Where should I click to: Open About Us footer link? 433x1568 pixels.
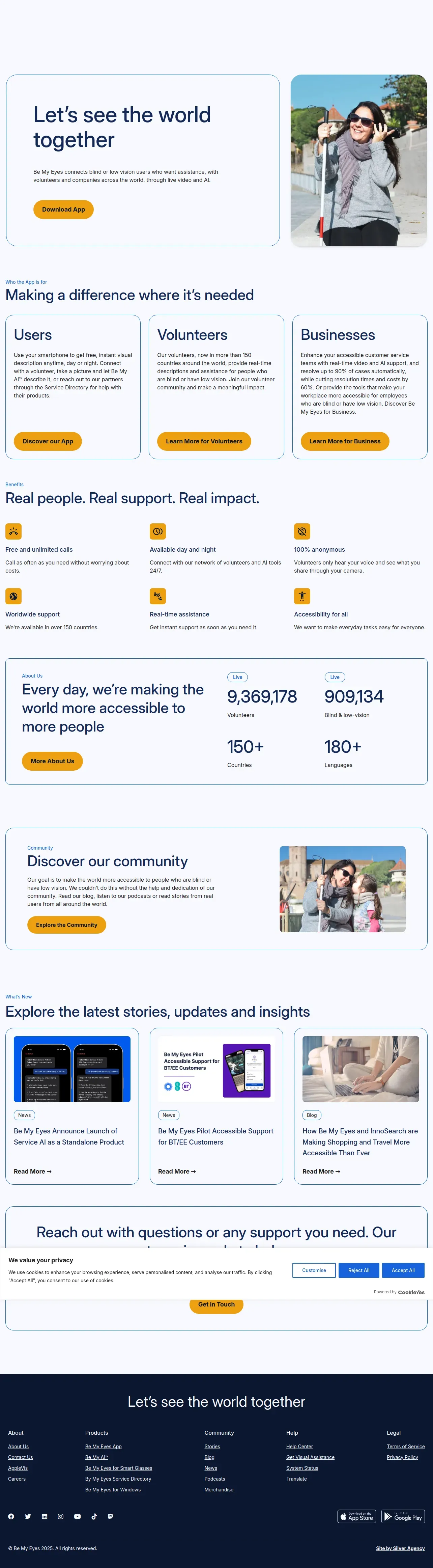[x=18, y=1446]
